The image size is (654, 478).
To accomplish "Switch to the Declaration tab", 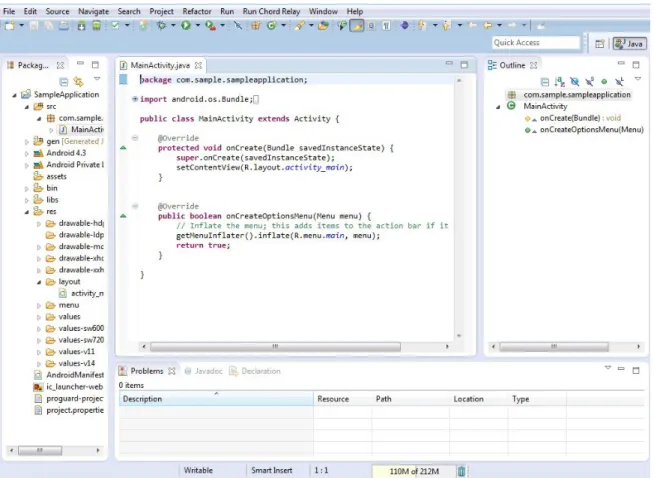I will tap(255, 371).
